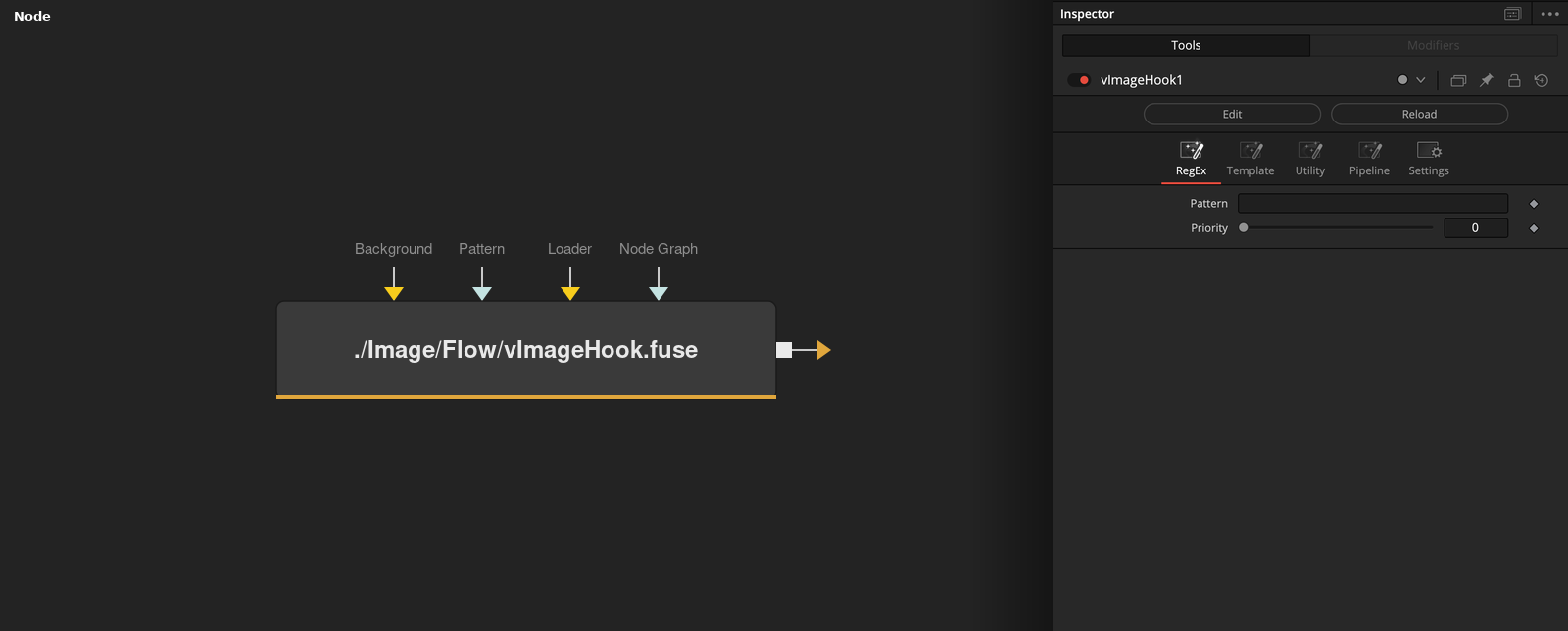Click the node's orange output arrow

(823, 350)
